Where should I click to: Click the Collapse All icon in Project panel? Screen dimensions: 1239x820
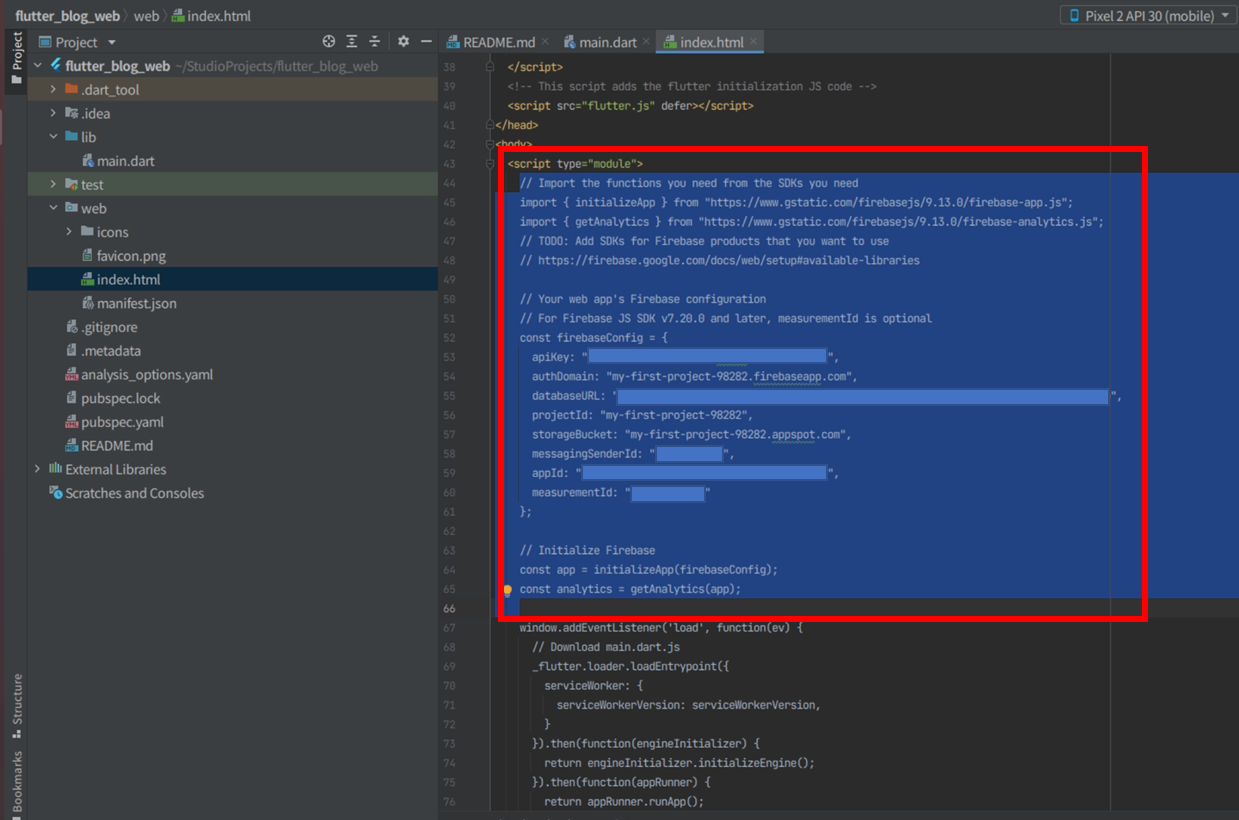click(x=375, y=42)
